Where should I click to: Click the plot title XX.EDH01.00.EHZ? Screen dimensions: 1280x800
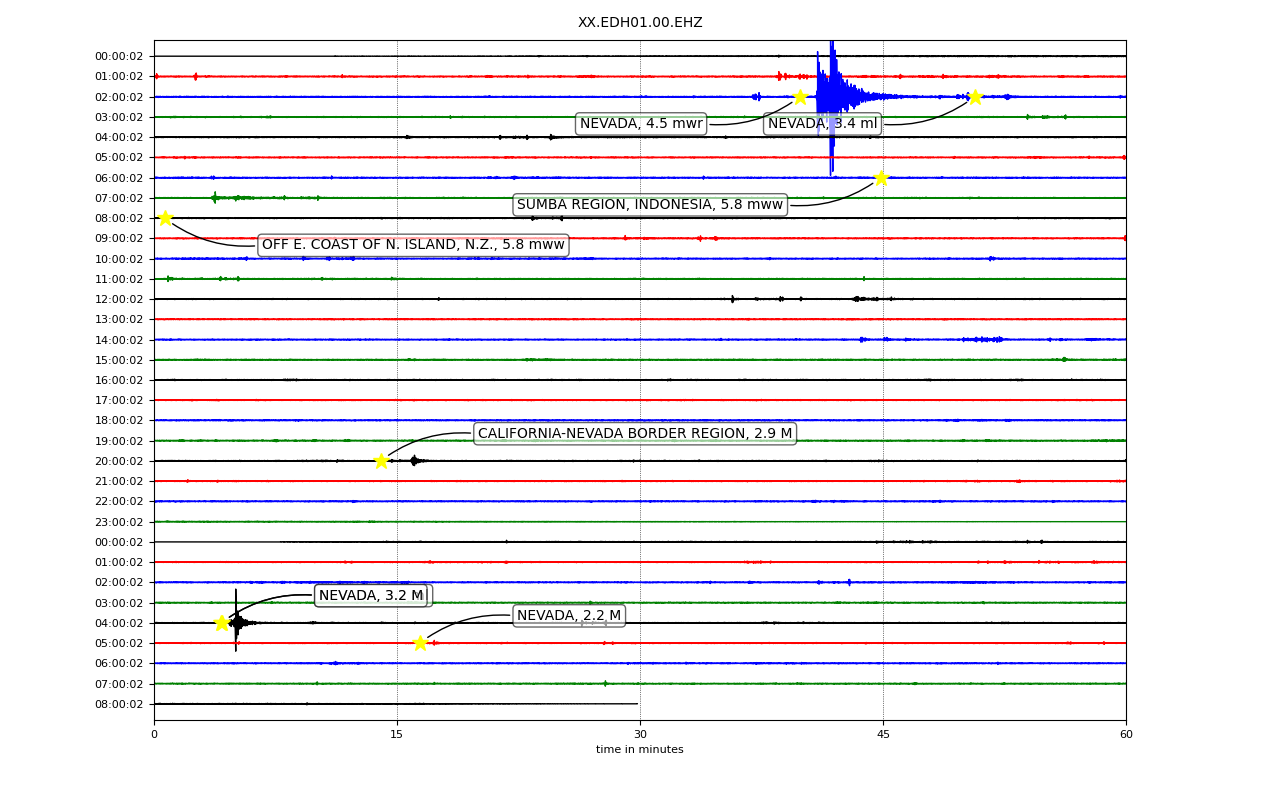[x=640, y=23]
